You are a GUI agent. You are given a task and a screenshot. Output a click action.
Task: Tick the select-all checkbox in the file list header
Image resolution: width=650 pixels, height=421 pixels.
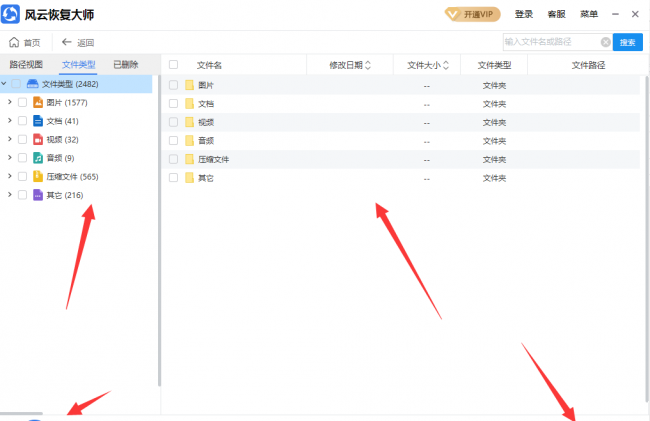click(173, 65)
